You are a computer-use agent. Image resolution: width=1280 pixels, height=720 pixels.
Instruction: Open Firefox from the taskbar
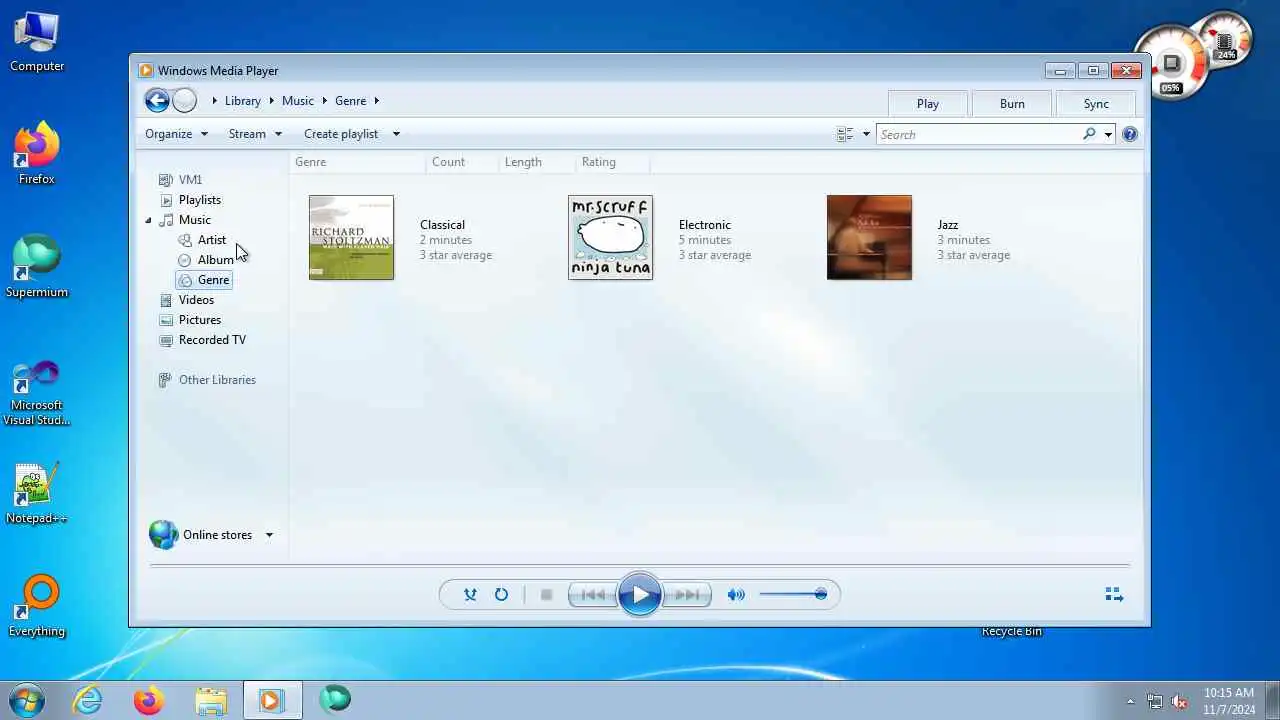[149, 700]
